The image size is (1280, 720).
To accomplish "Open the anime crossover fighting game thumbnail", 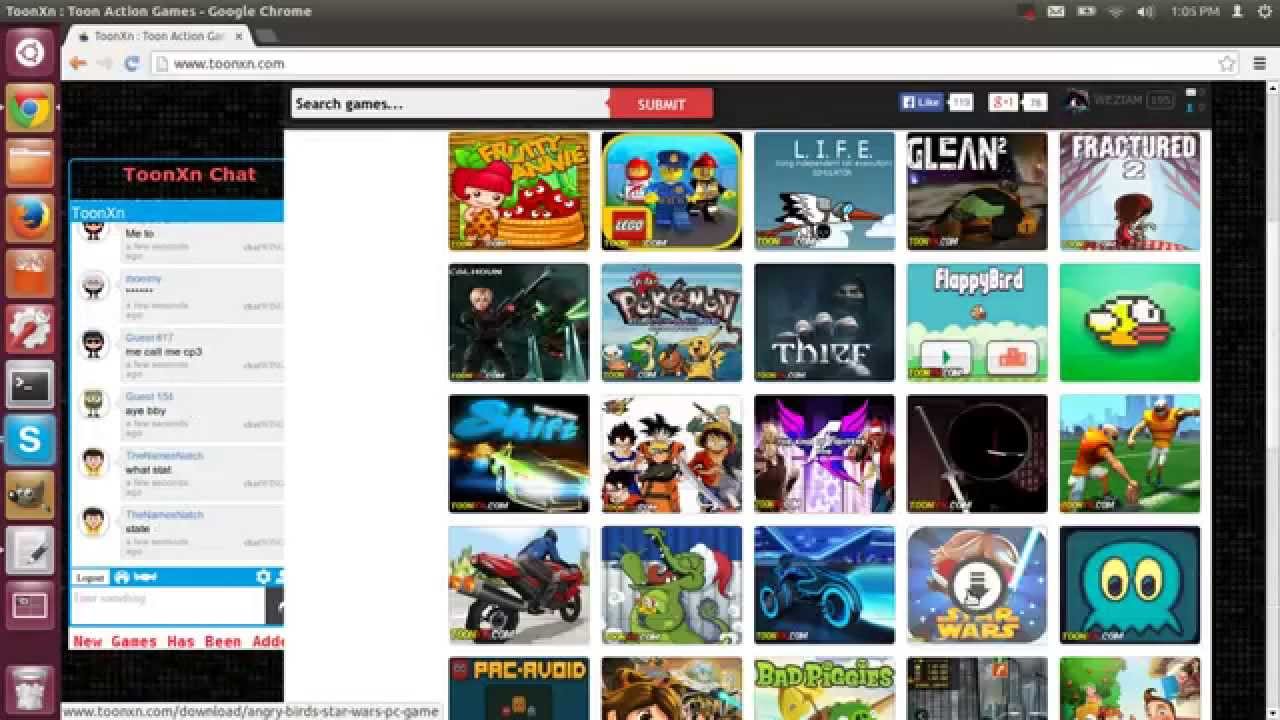I will (x=672, y=453).
